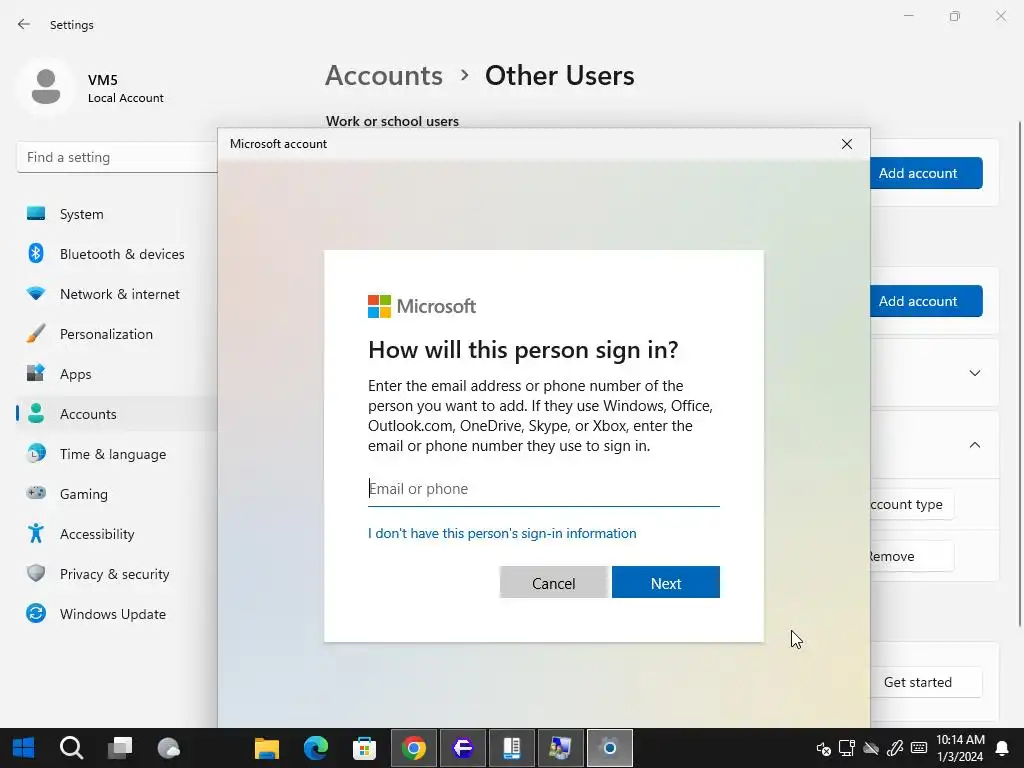The image size is (1024, 768).
Task: Click the second Add account button
Action: (x=925, y=301)
